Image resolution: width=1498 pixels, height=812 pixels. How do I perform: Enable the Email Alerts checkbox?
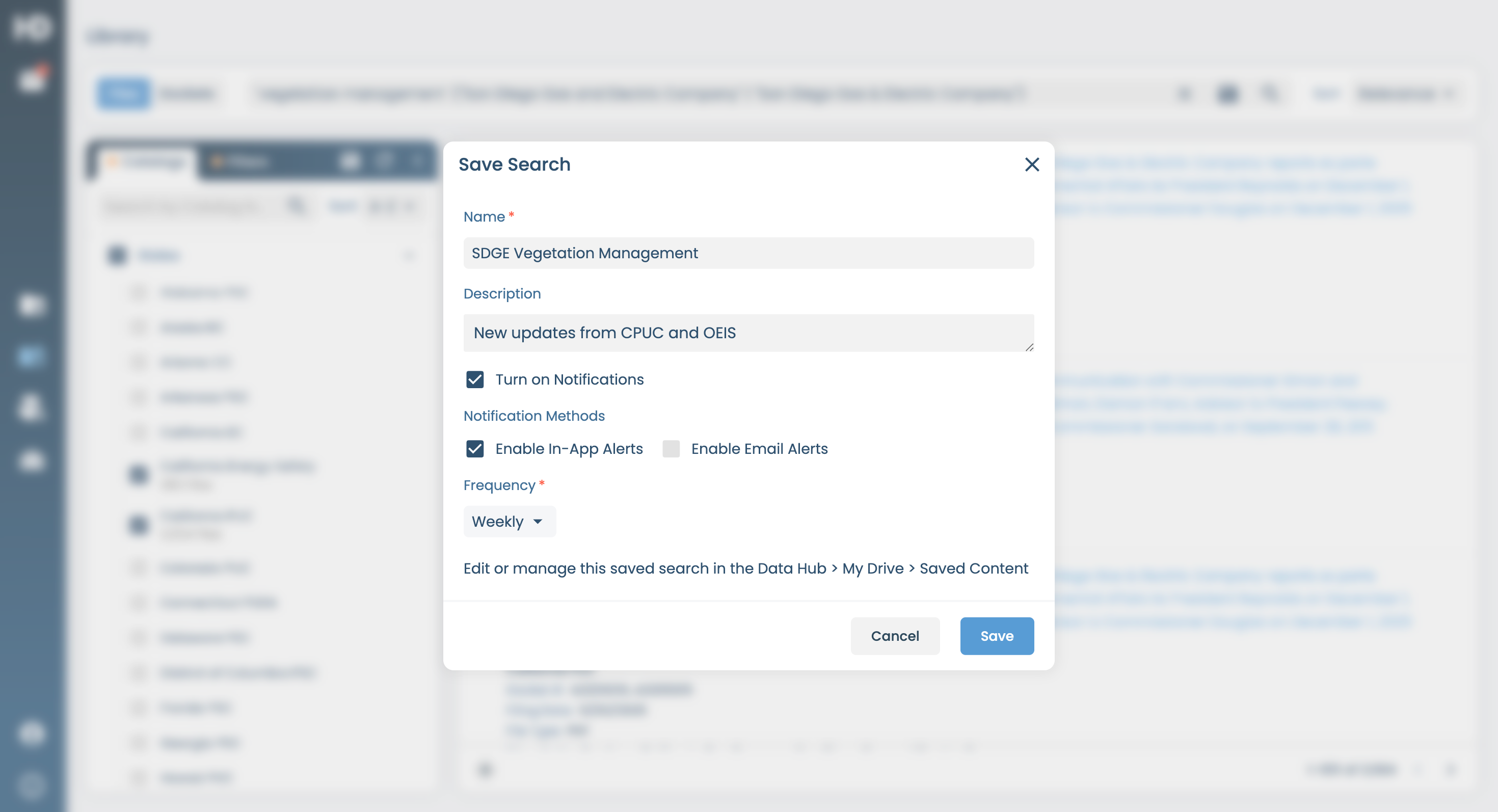coord(671,449)
